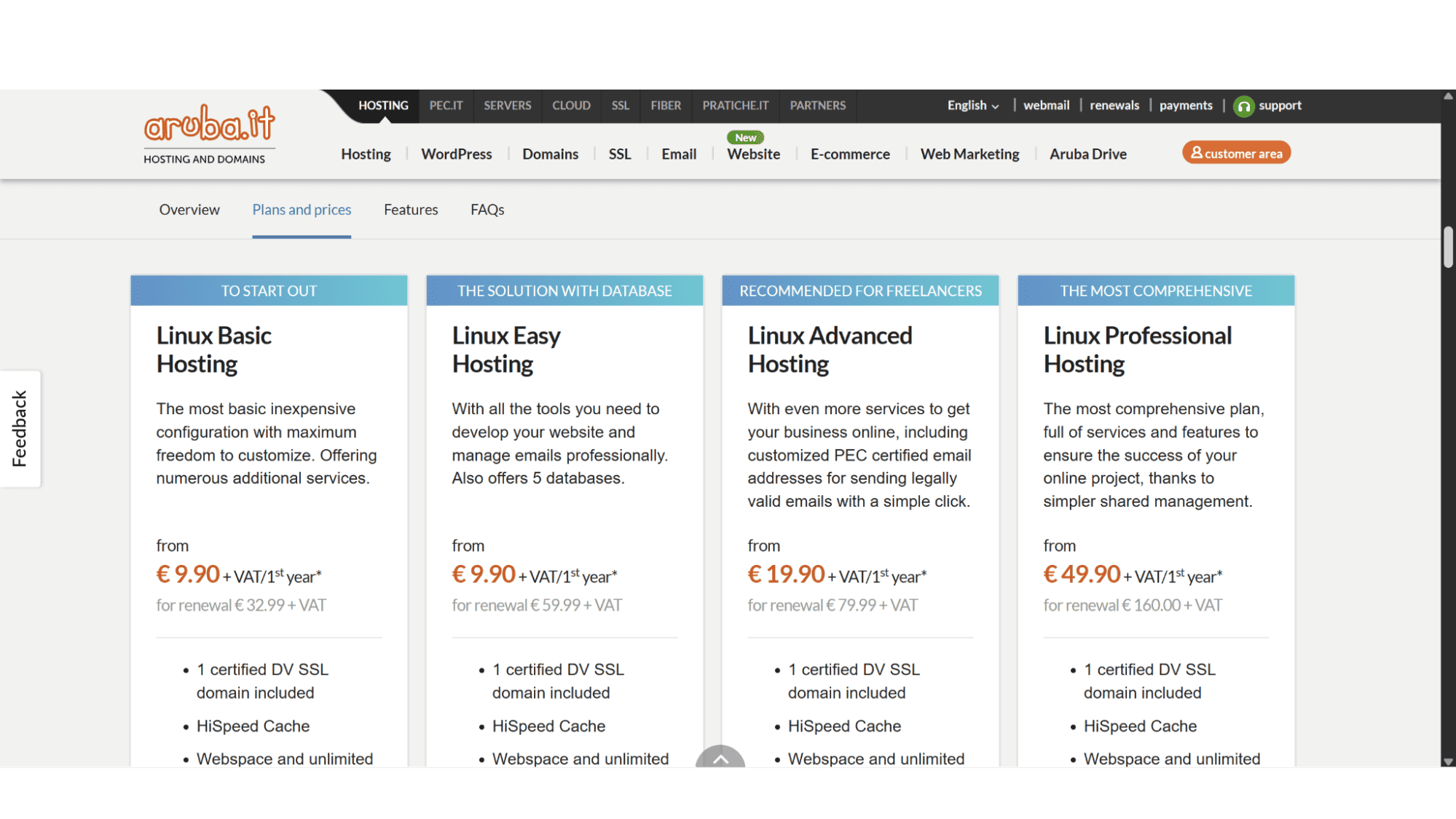Screen dimensions: 1456x819
Task: Go to payments link
Action: click(1186, 106)
